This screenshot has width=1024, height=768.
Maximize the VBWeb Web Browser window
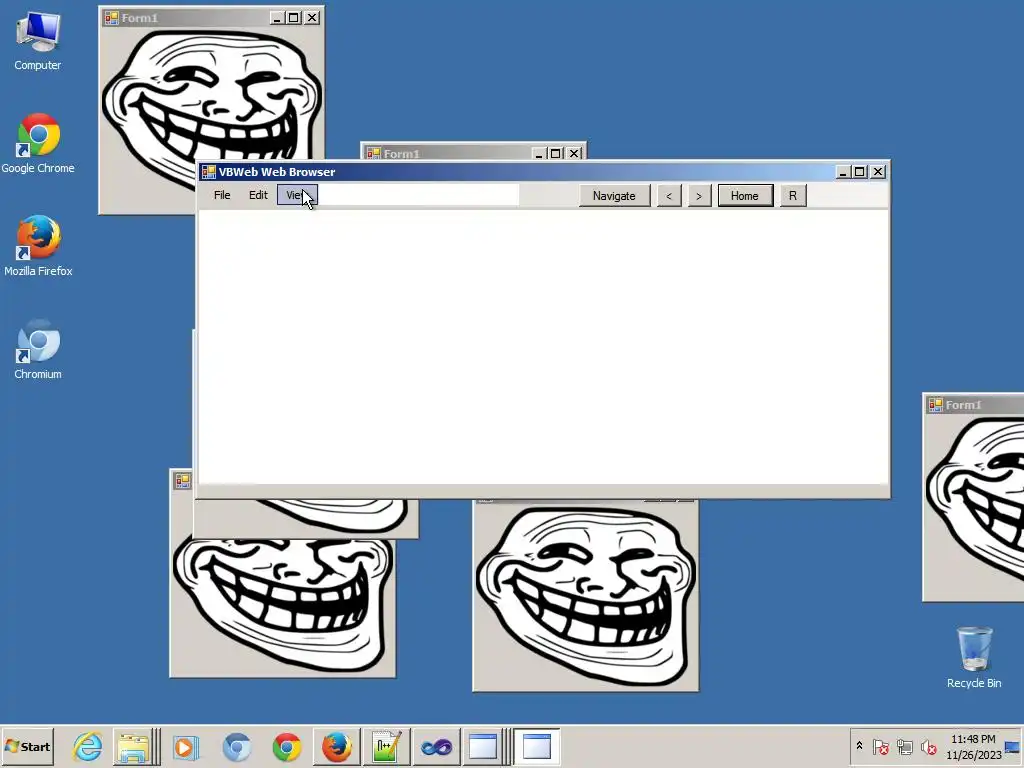coord(860,172)
